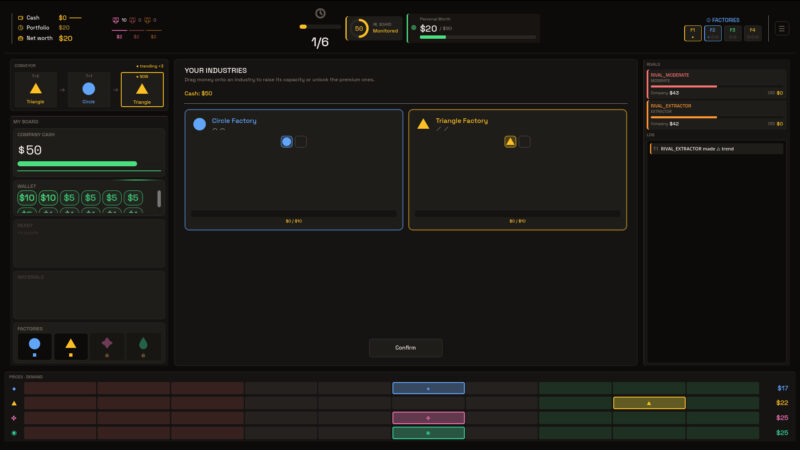This screenshot has height=450, width=800.
Task: Toggle the filled blue capacity slot in Circle Factory
Action: [287, 142]
